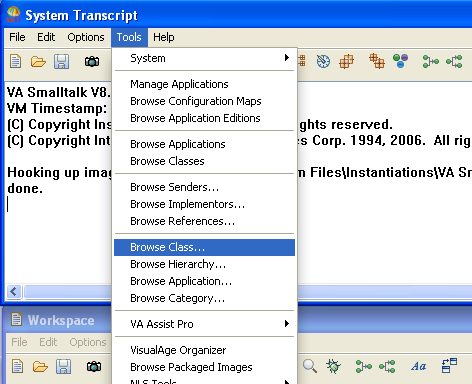The width and height of the screenshot is (472, 384).
Task: Open the Options menu in System Transcript
Action: (86, 37)
